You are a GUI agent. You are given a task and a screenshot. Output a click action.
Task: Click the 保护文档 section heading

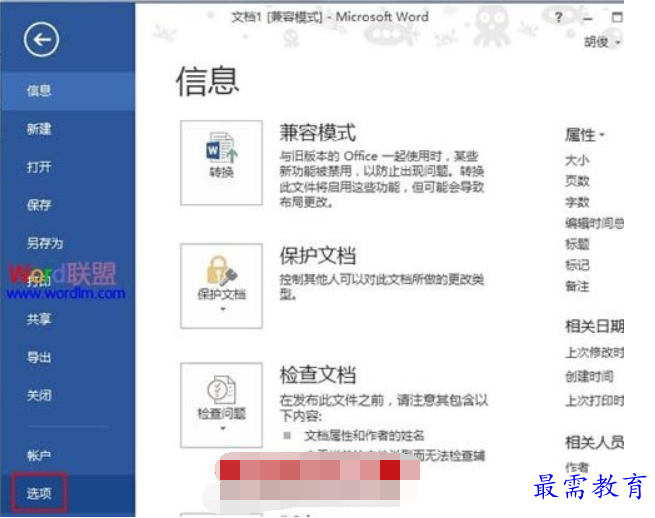tap(318, 256)
